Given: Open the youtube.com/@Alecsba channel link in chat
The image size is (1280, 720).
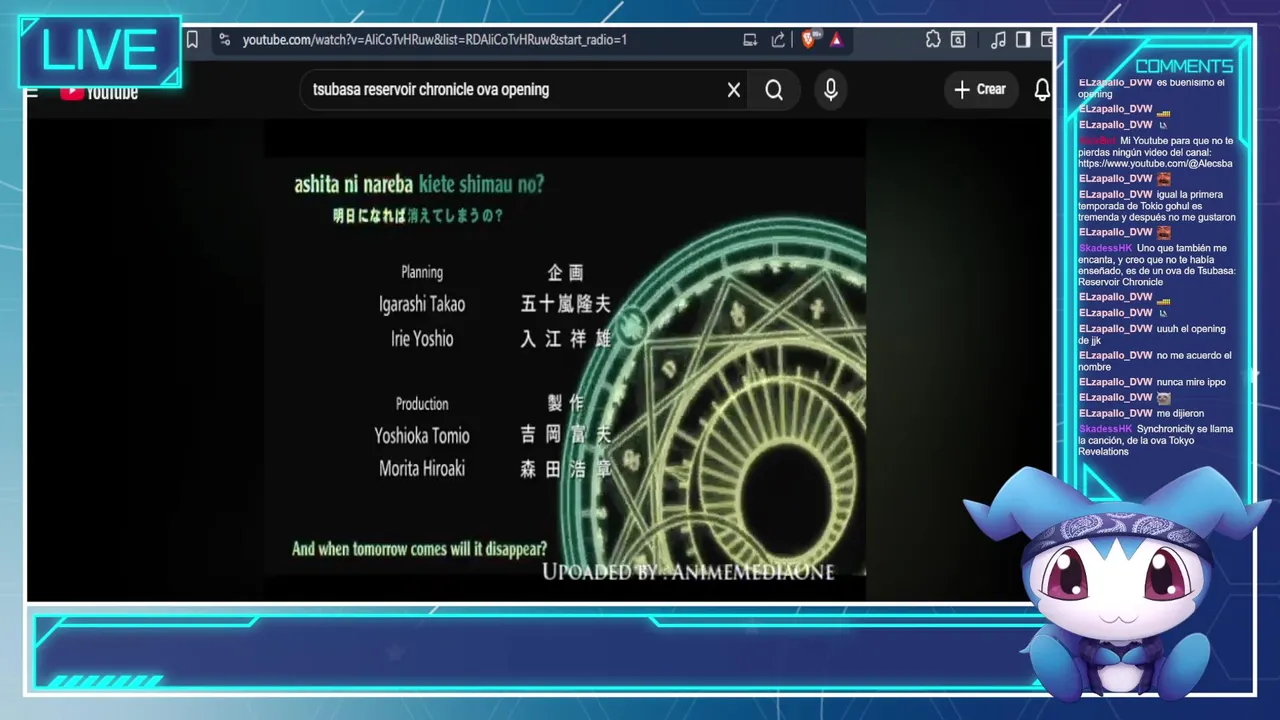Looking at the screenshot, I should point(1155,163).
